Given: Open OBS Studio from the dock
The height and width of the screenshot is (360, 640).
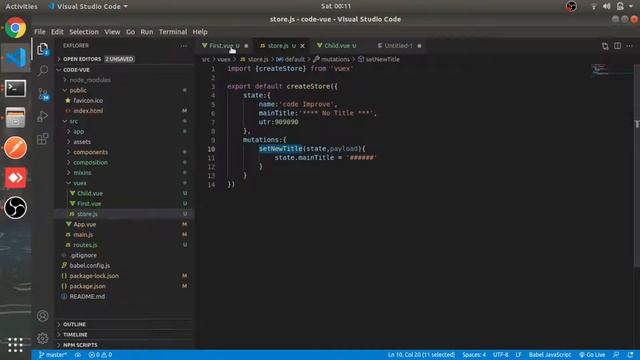Looking at the screenshot, I should (16, 208).
